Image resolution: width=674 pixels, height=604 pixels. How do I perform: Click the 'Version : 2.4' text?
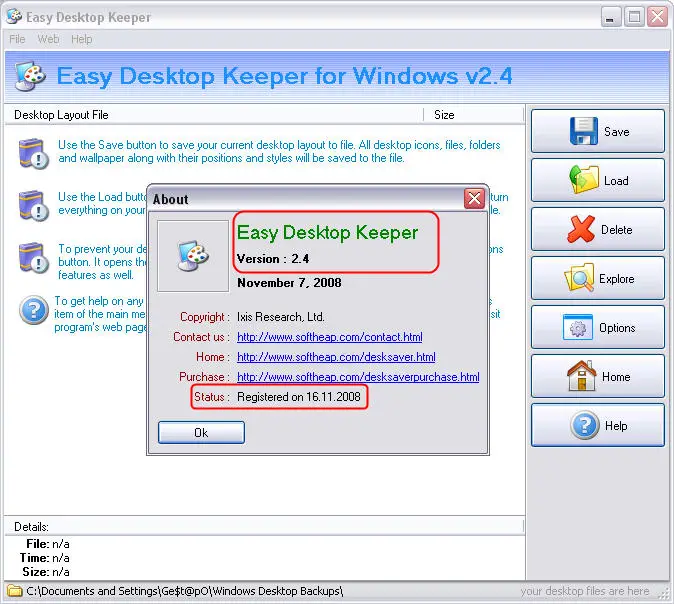pos(273,259)
